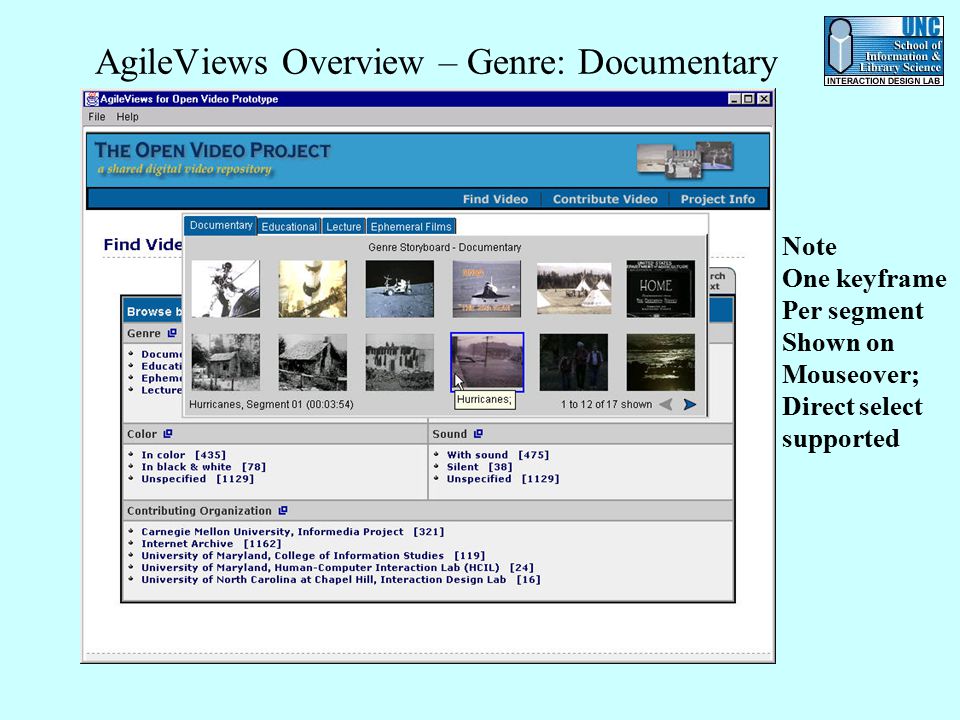The image size is (960, 720).
Task: Switch to the Ephemeral Films tab
Action: 411,227
